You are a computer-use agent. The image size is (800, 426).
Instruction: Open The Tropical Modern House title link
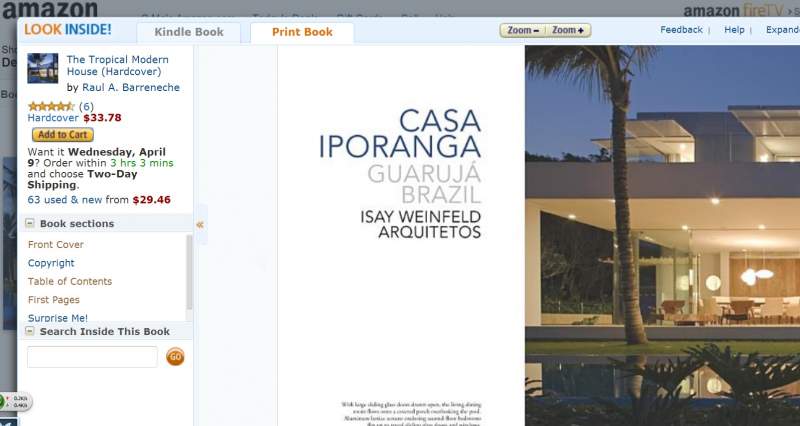click(x=117, y=65)
